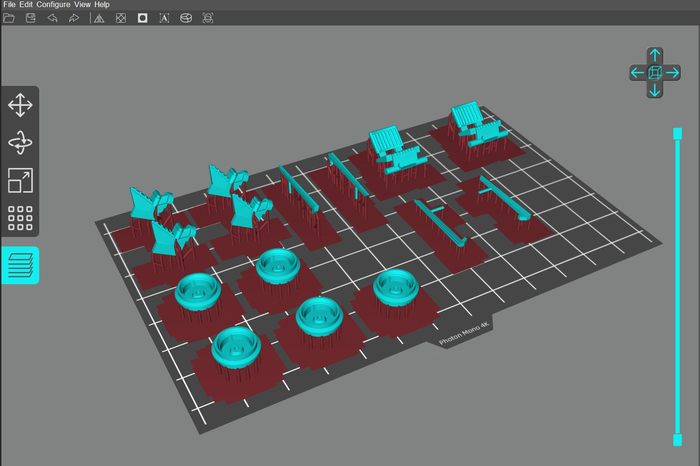This screenshot has height=466, width=700.
Task: Redo action using forward arrow icon
Action: [74, 18]
